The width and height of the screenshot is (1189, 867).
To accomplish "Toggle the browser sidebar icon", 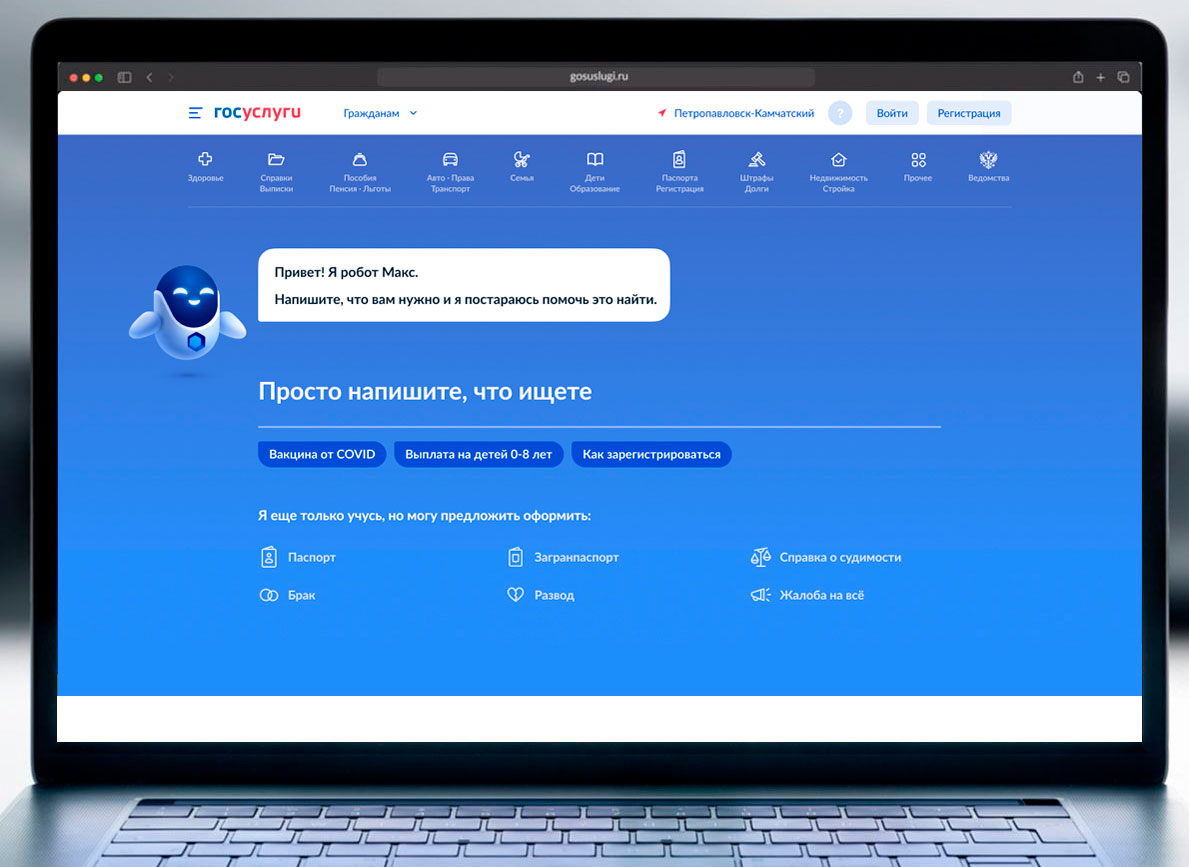I will (x=124, y=77).
